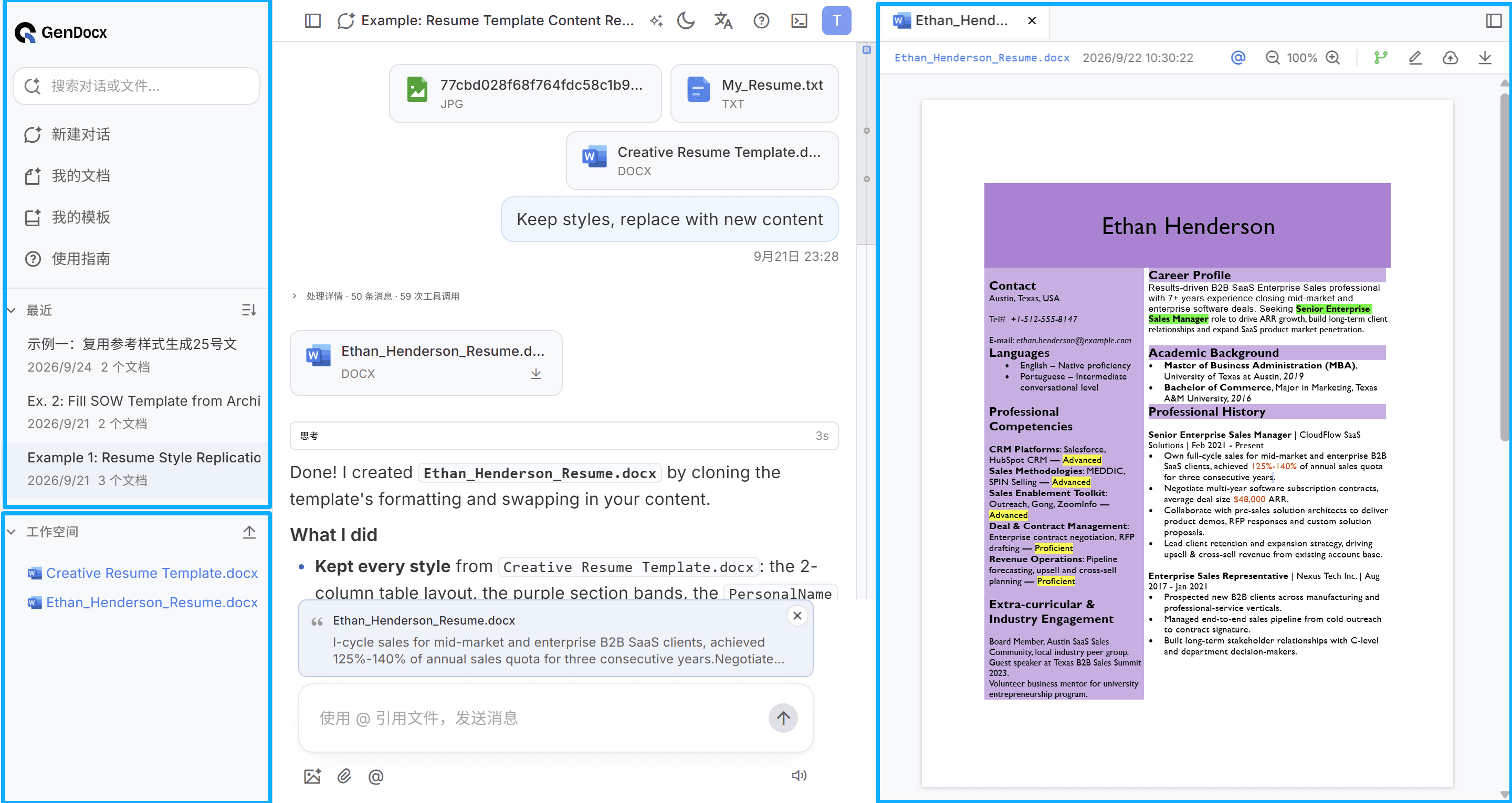Toggle the right panel layout icon
The image size is (1512, 803).
1494,20
